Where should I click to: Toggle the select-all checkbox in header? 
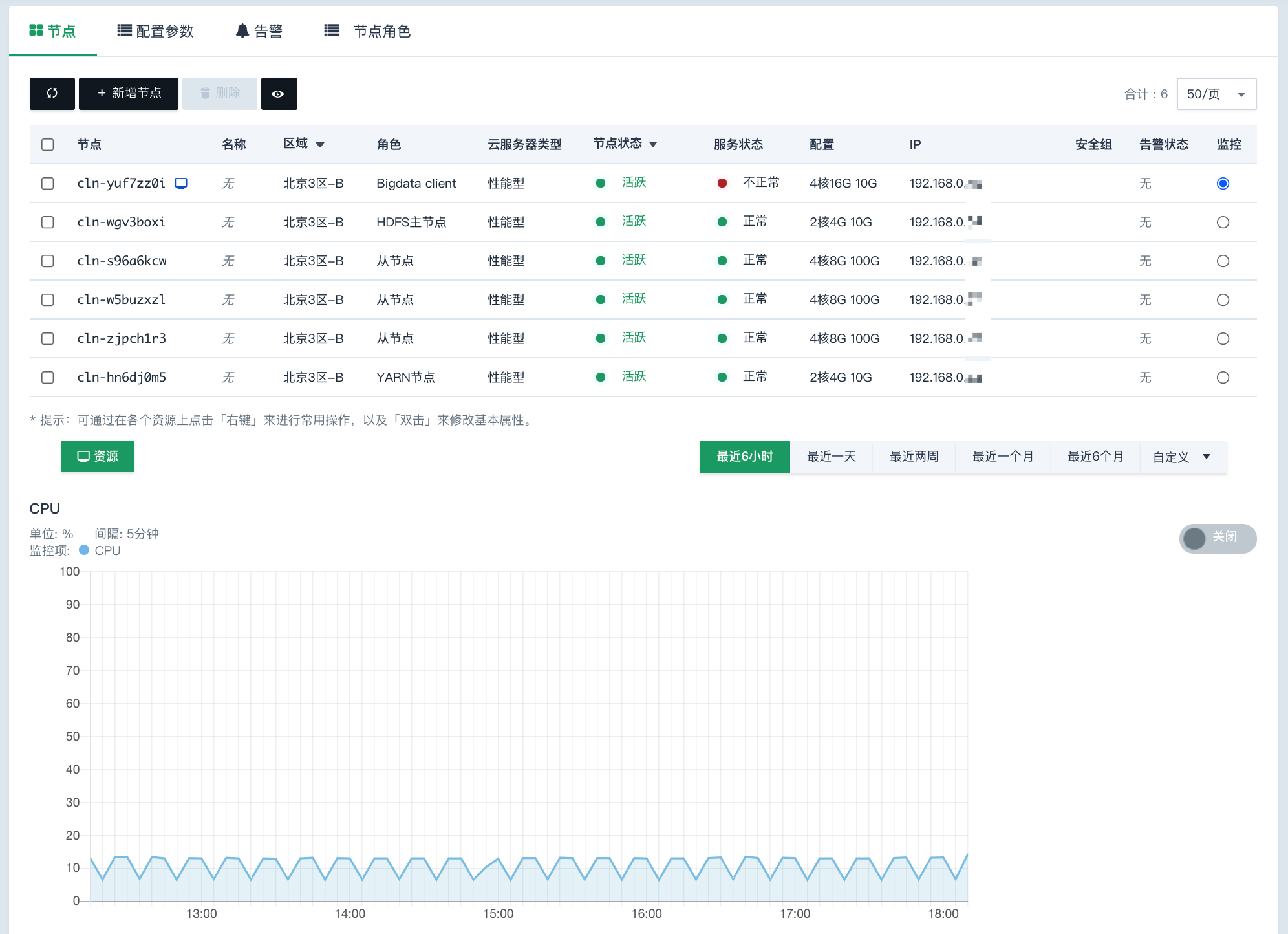[x=48, y=145]
